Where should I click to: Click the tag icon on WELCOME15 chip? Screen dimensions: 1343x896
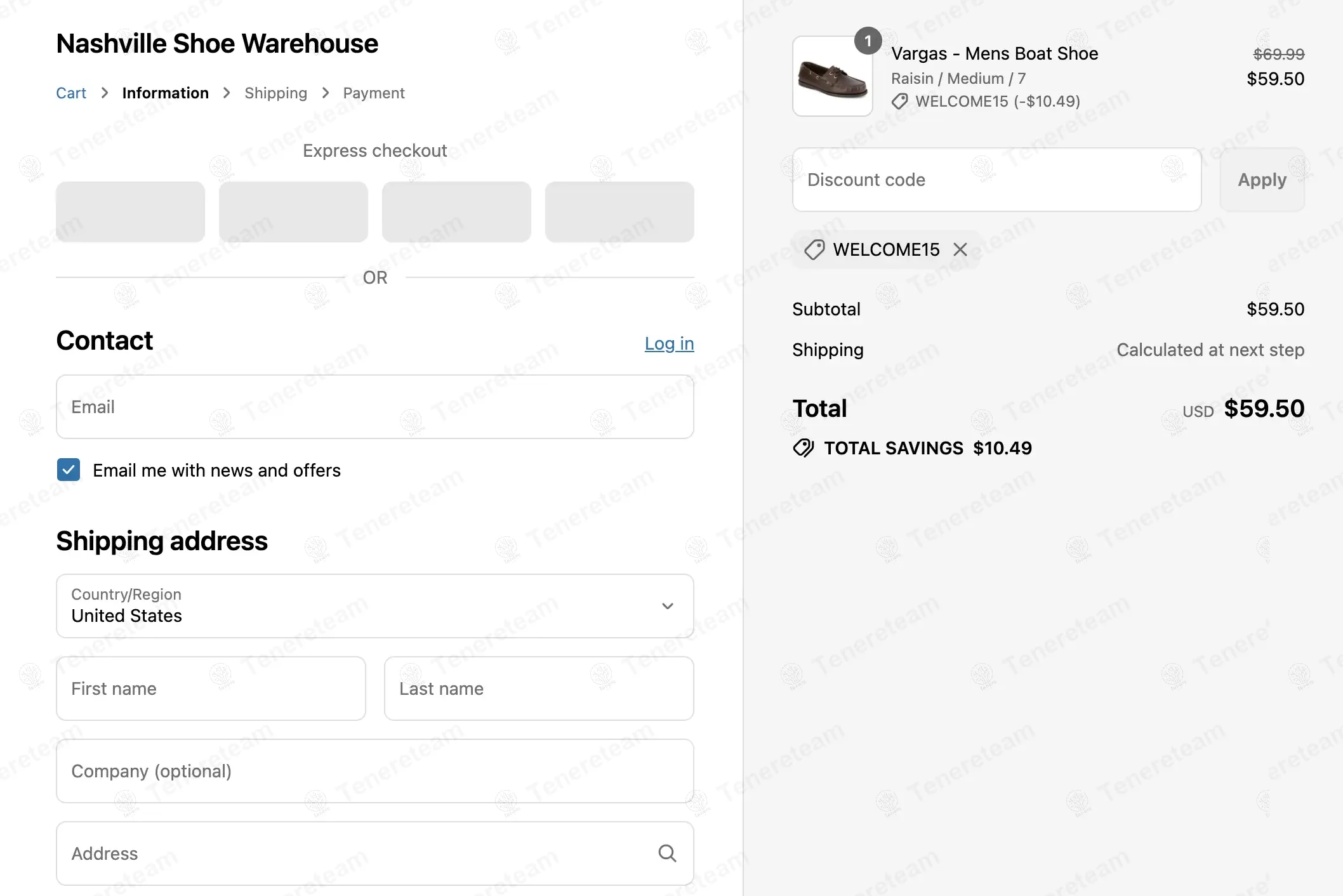(x=814, y=249)
